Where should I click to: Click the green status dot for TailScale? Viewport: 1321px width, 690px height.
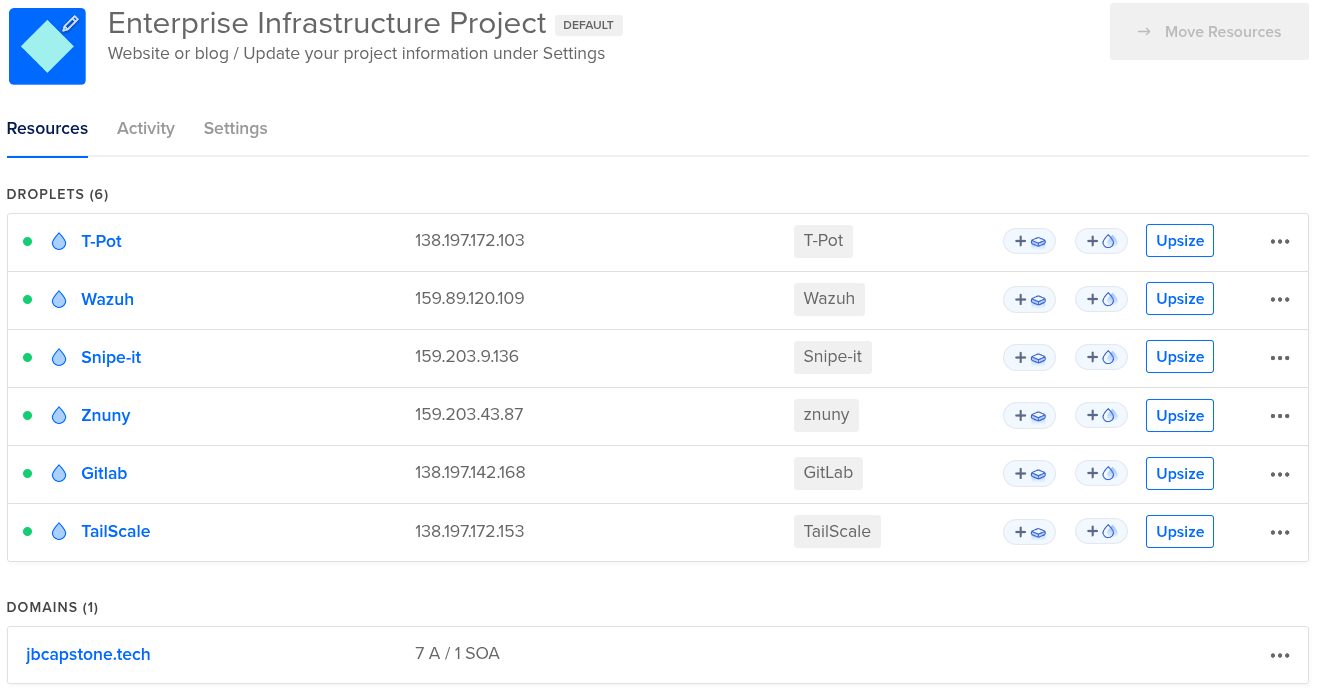(27, 531)
